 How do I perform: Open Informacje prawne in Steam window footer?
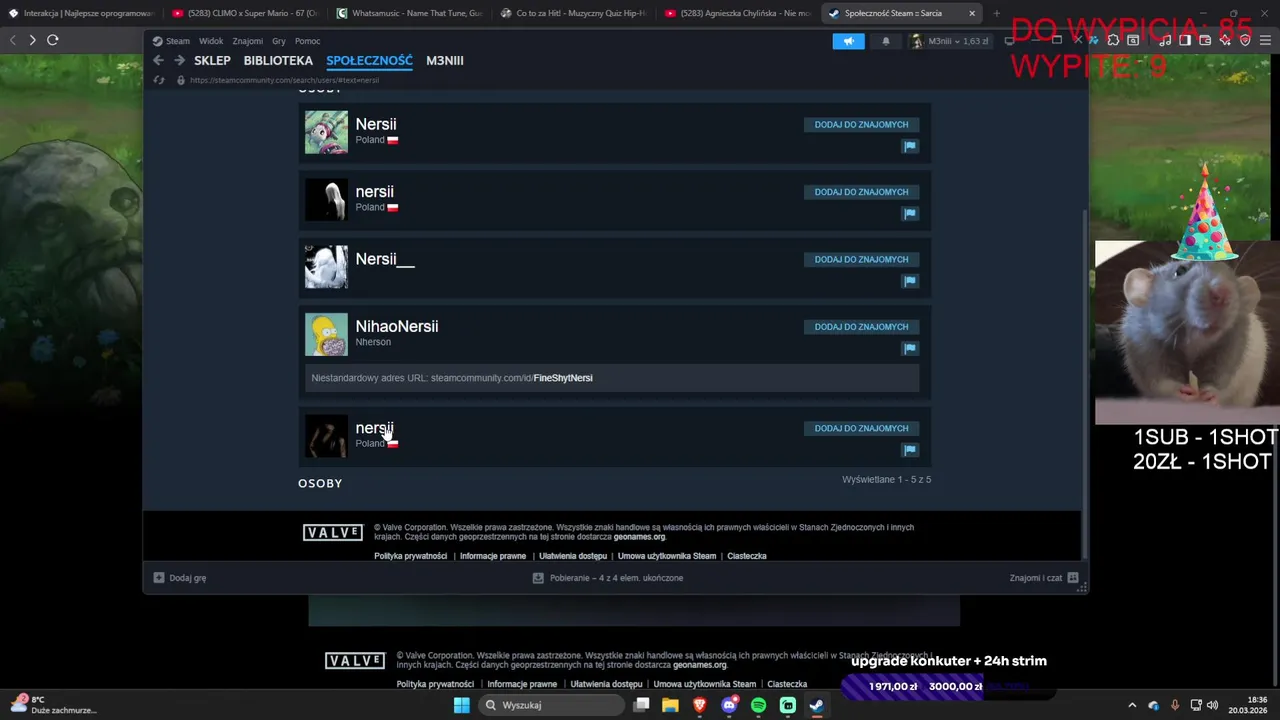tap(493, 556)
